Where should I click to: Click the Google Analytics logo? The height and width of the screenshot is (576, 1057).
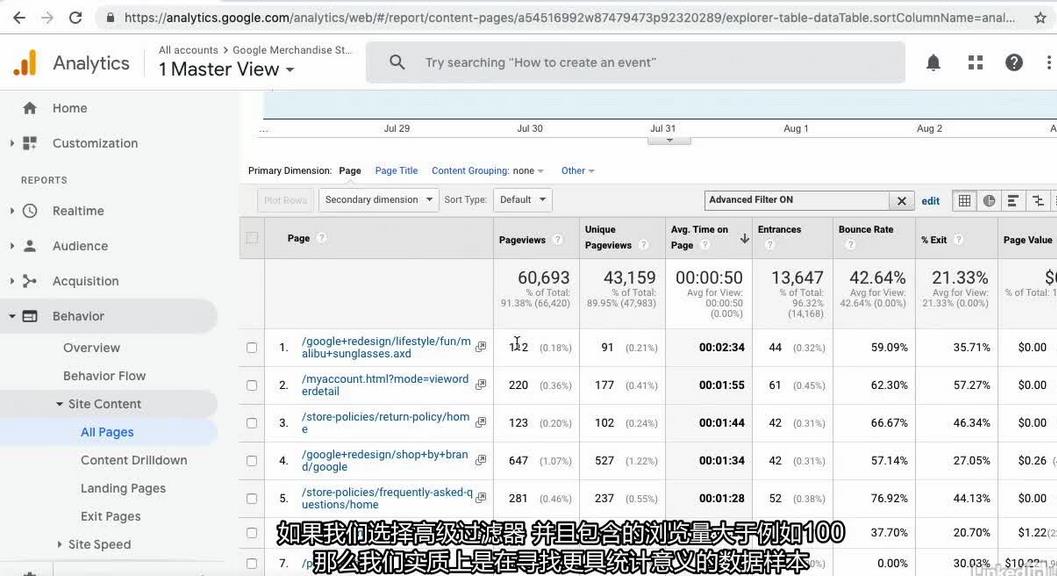point(25,63)
